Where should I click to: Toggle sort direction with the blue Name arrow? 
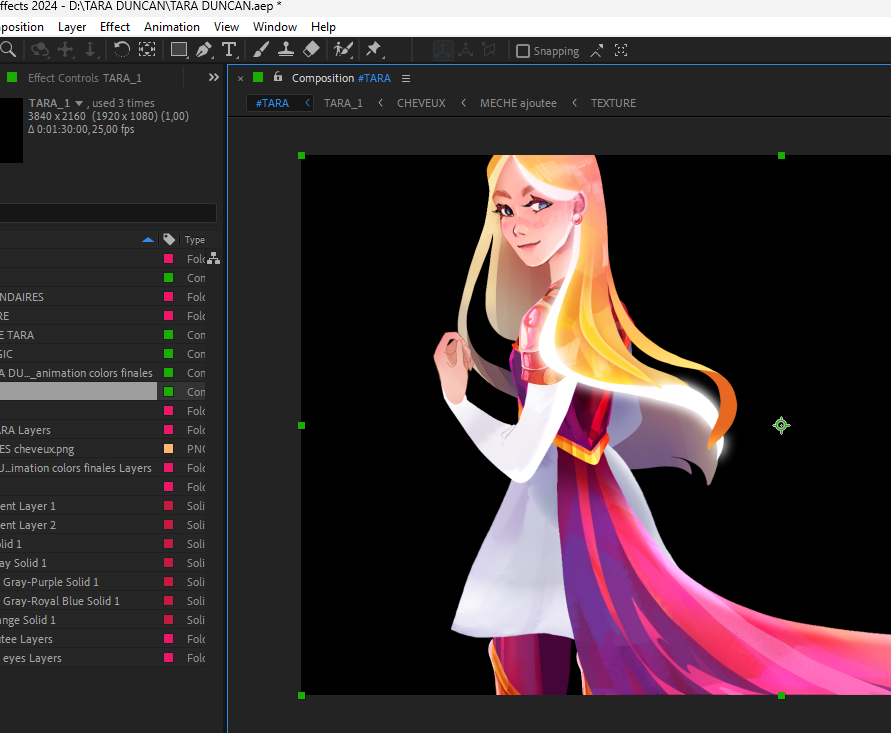[x=148, y=240]
